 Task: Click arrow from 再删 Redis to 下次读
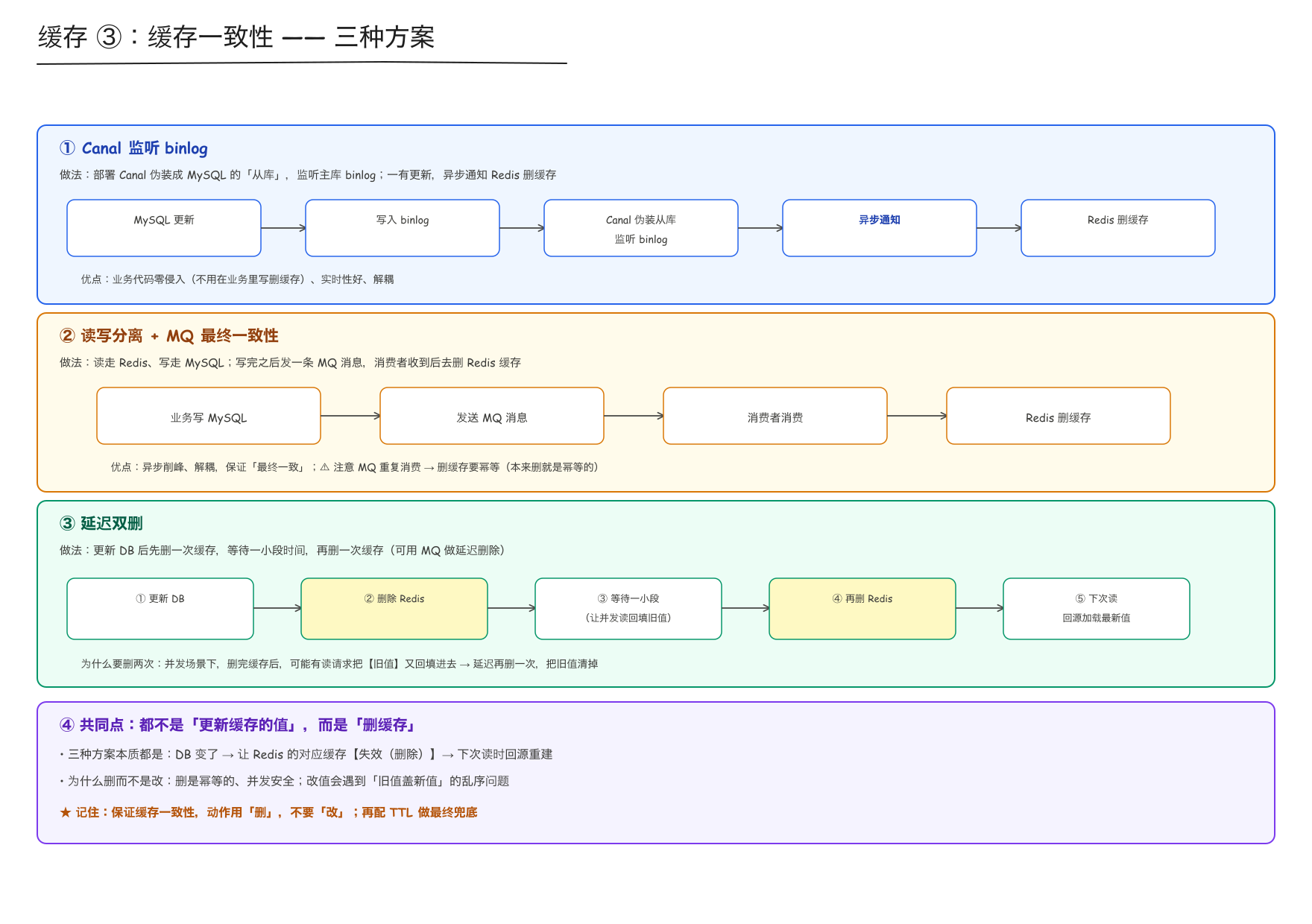(980, 608)
